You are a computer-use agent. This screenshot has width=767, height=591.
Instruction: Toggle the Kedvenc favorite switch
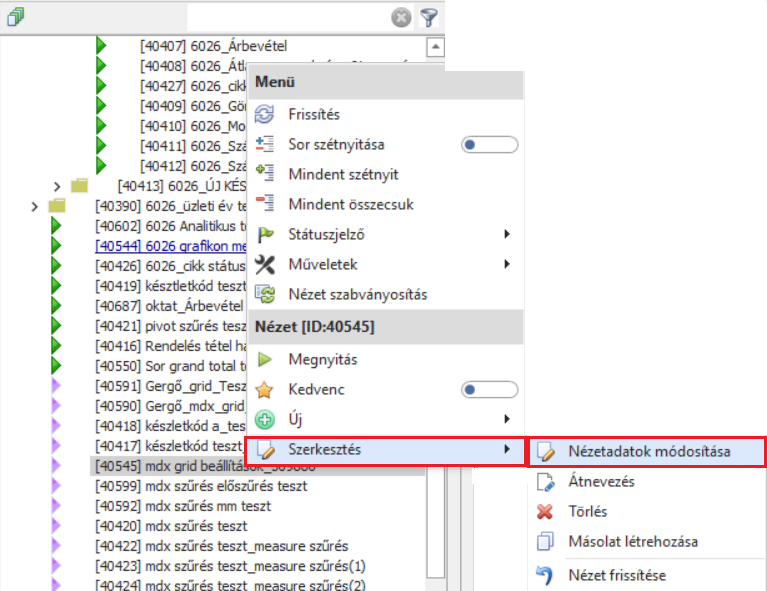tap(490, 389)
